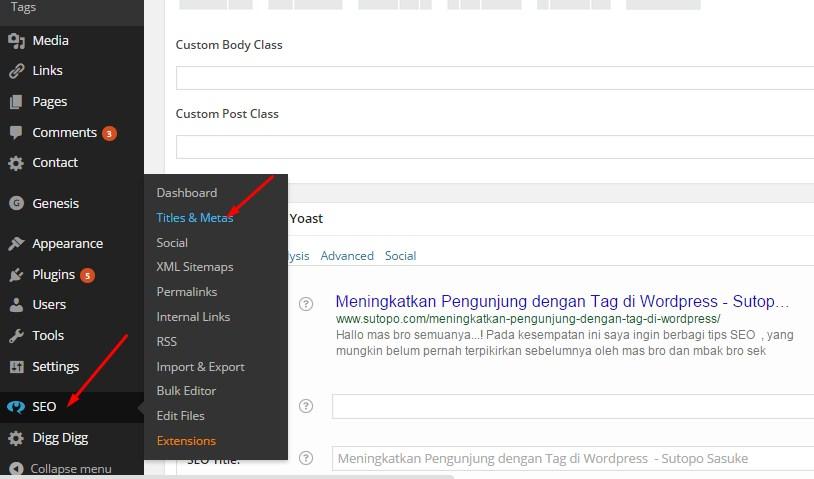This screenshot has width=814, height=479.
Task: Switch to the Advanced tab in Yoast box
Action: [347, 256]
